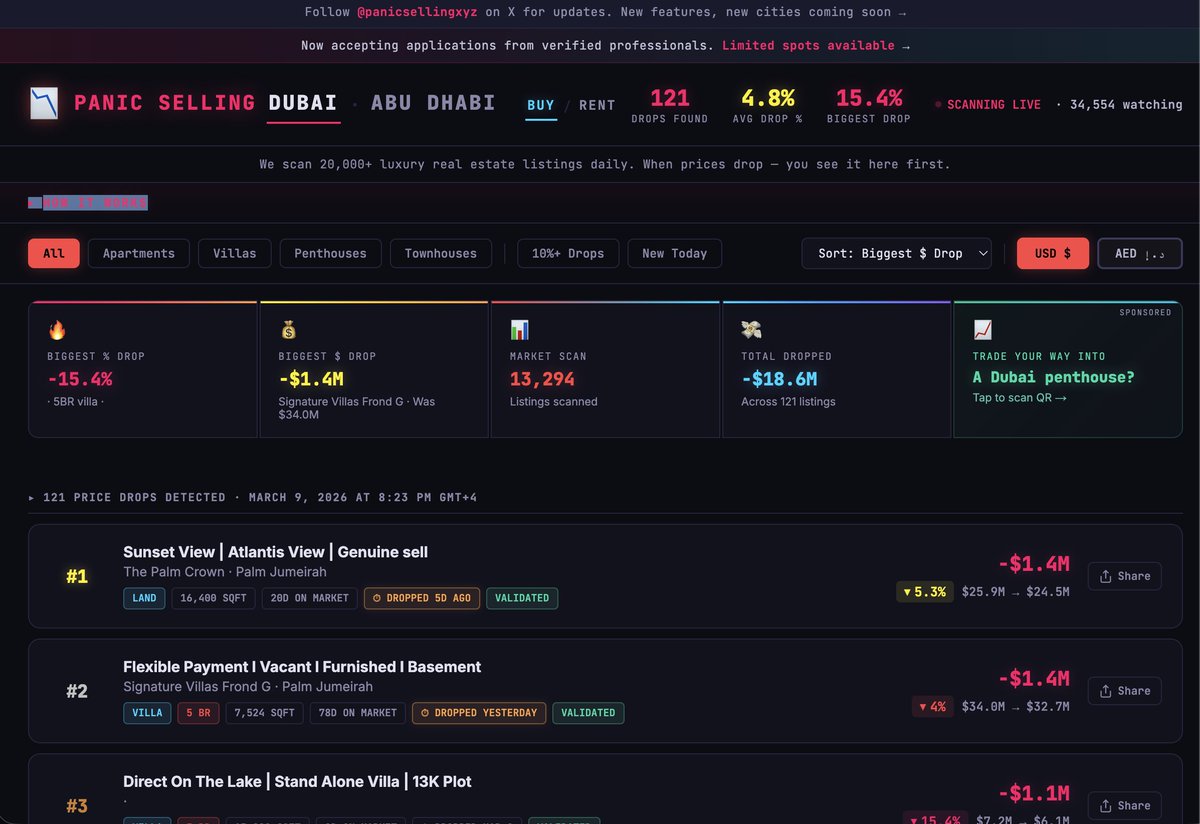Click The Palm Crown · Palm Jumeirah location text
Viewport: 1200px width, 824px height.
point(225,572)
